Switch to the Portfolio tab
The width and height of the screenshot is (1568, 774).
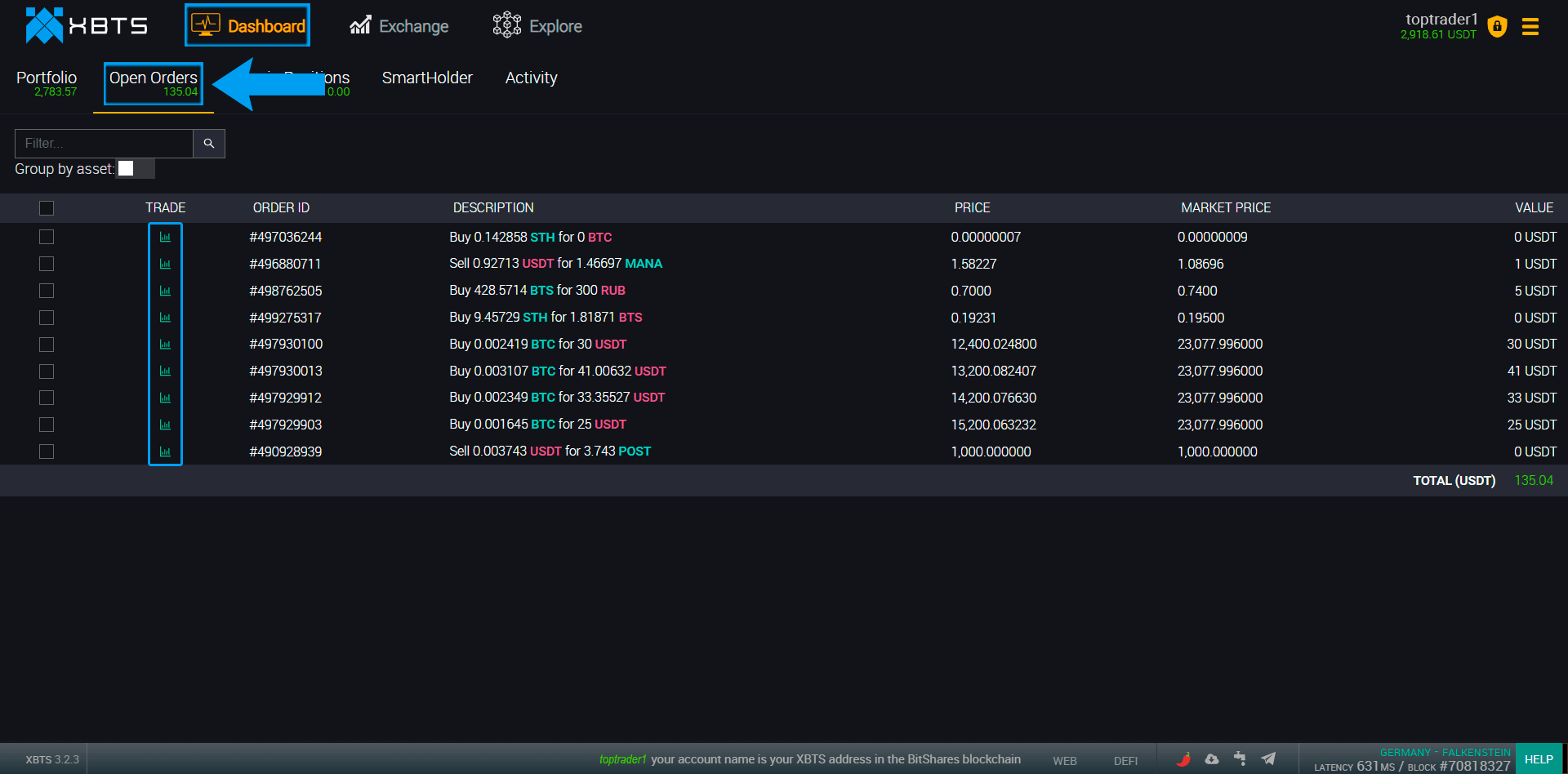[x=47, y=83]
